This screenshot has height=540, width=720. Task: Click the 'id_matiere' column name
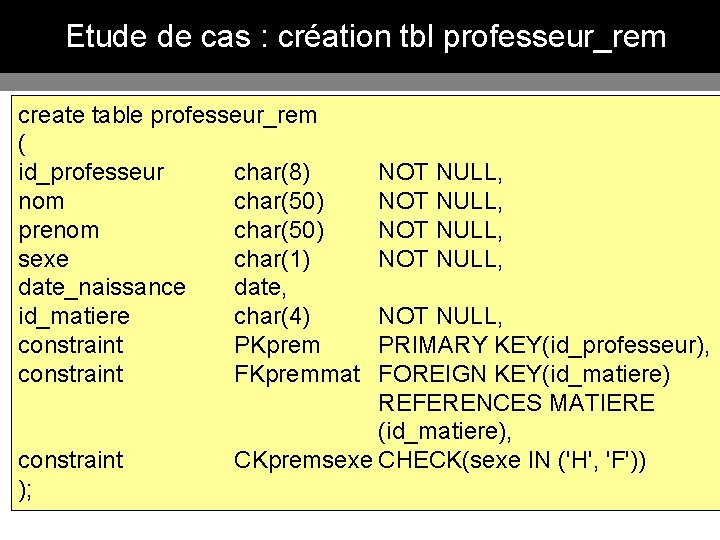tap(74, 317)
